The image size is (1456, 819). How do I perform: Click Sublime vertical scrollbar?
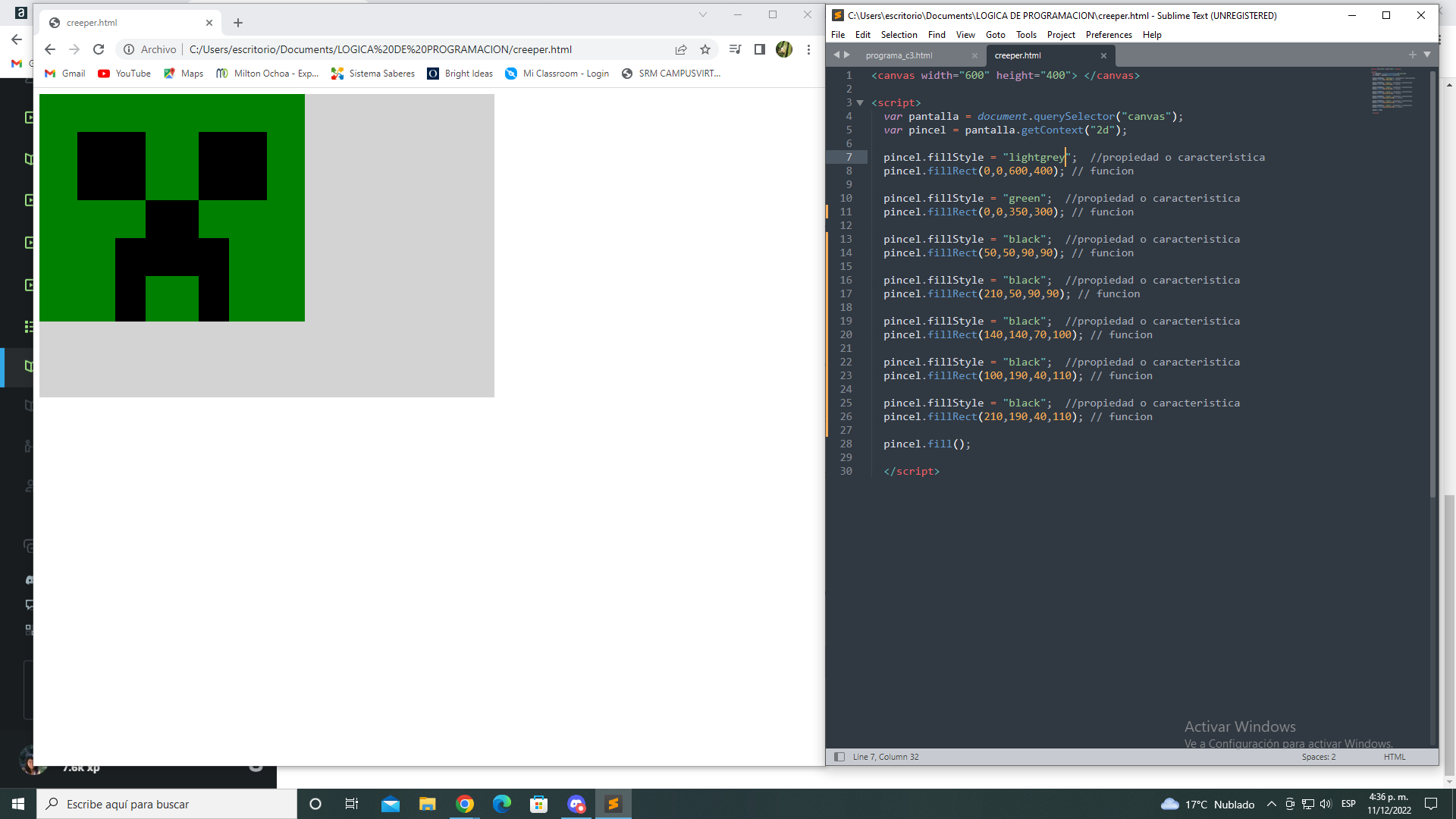[1432, 284]
